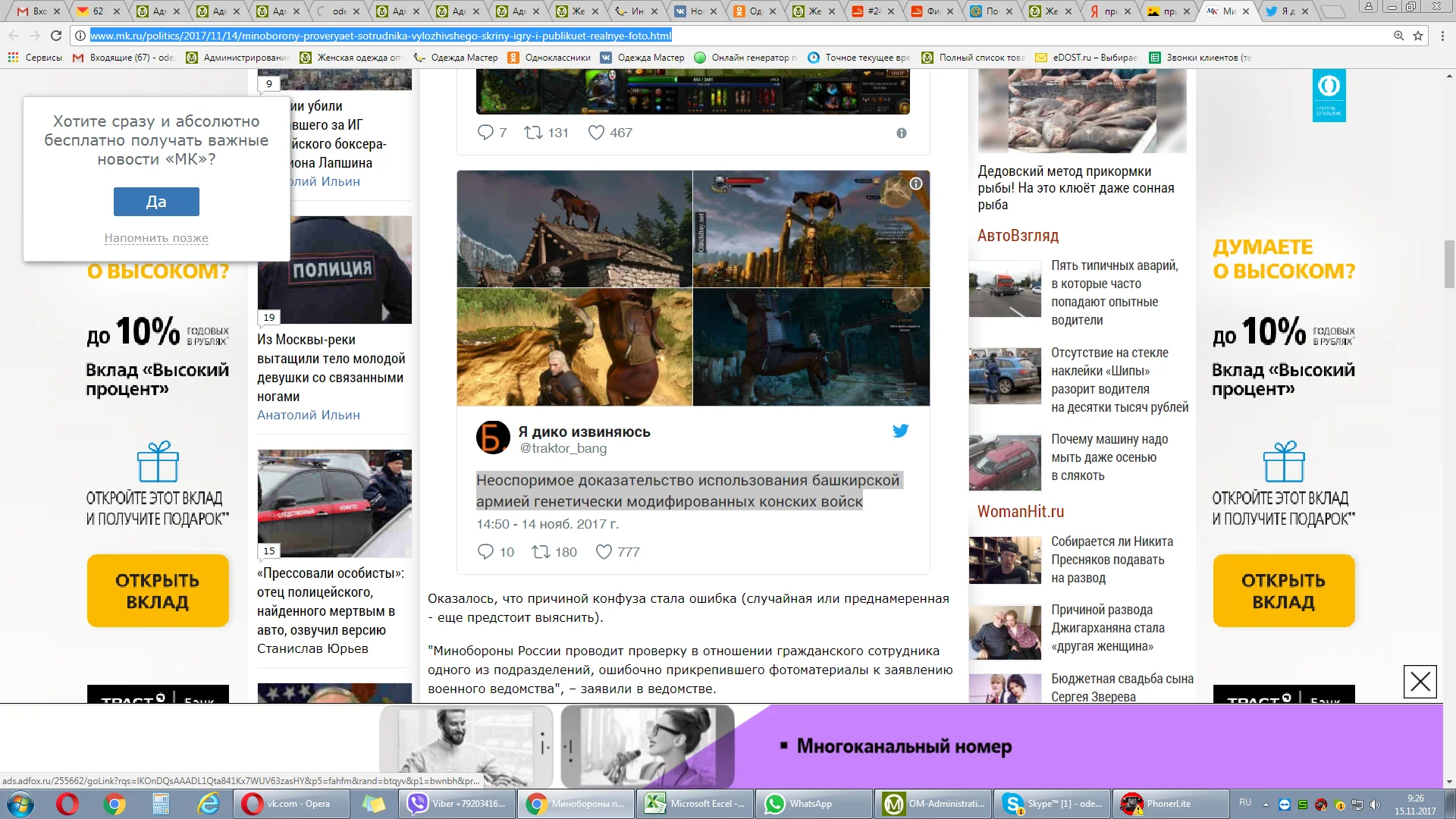This screenshot has height=819, width=1456.
Task: Click the RU language indicator in tray
Action: (1245, 802)
